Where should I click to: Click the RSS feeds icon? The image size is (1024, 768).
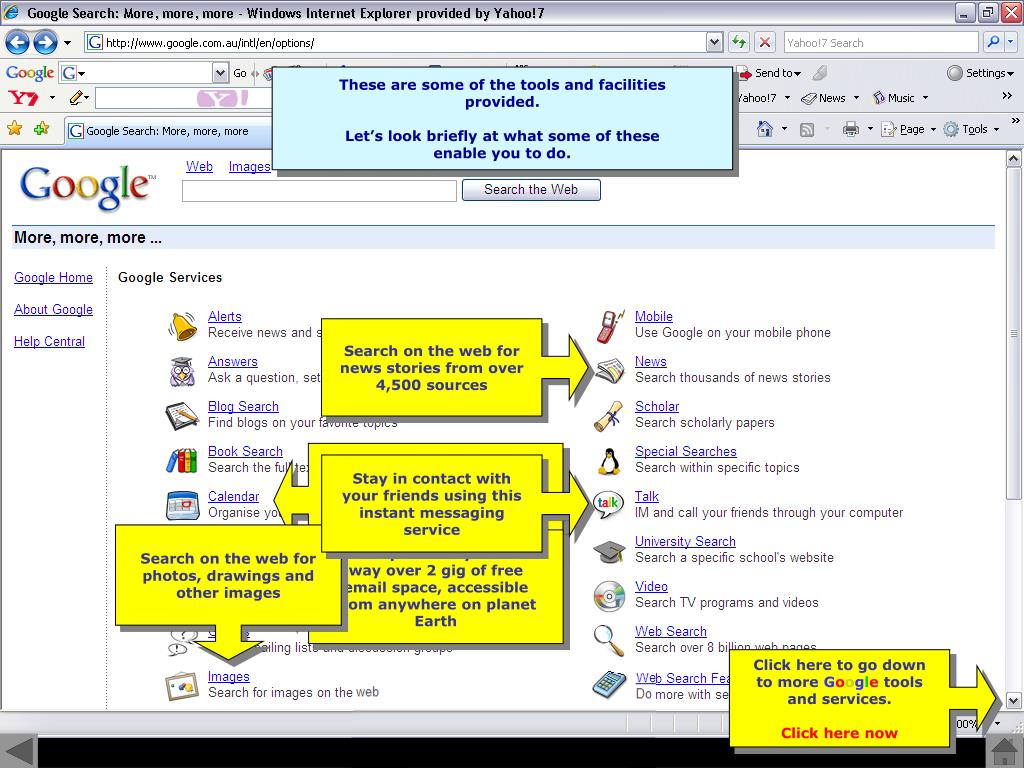point(807,129)
